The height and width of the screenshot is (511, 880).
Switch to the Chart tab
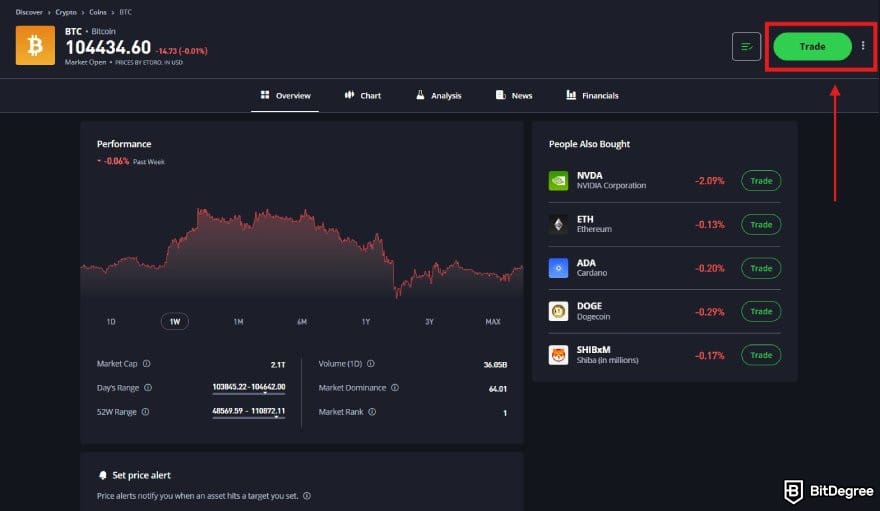click(x=363, y=95)
